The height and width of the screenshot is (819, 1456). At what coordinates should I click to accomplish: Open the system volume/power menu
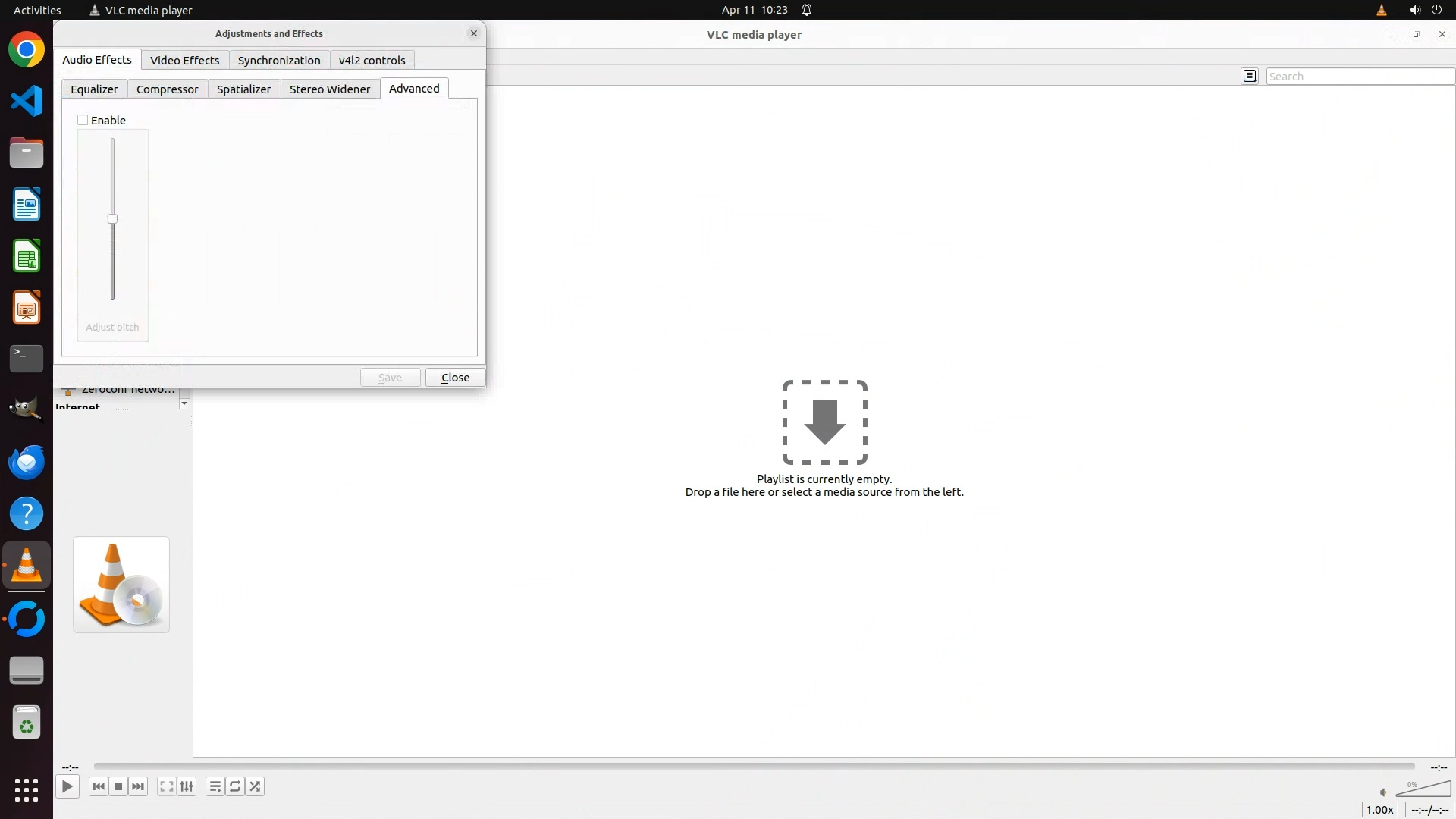coord(1425,10)
